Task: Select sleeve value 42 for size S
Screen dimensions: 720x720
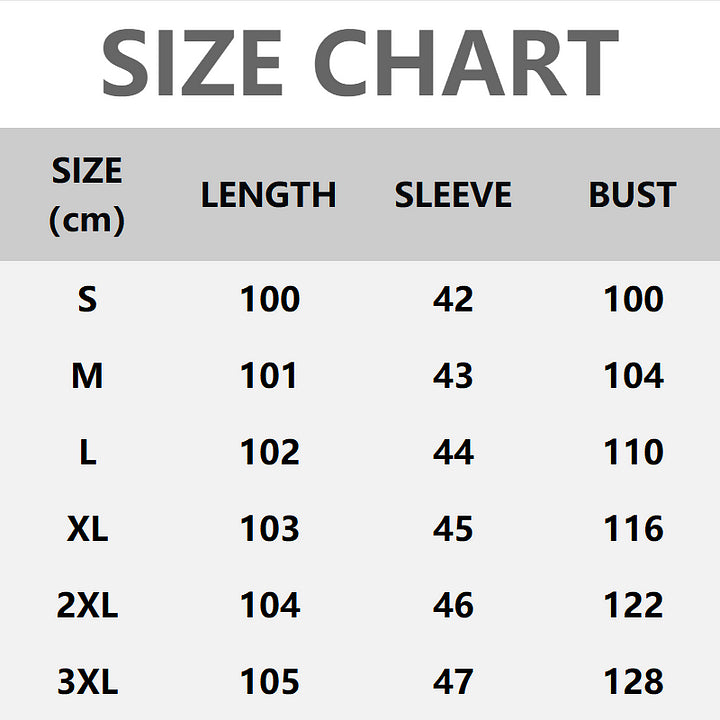Action: (x=453, y=299)
